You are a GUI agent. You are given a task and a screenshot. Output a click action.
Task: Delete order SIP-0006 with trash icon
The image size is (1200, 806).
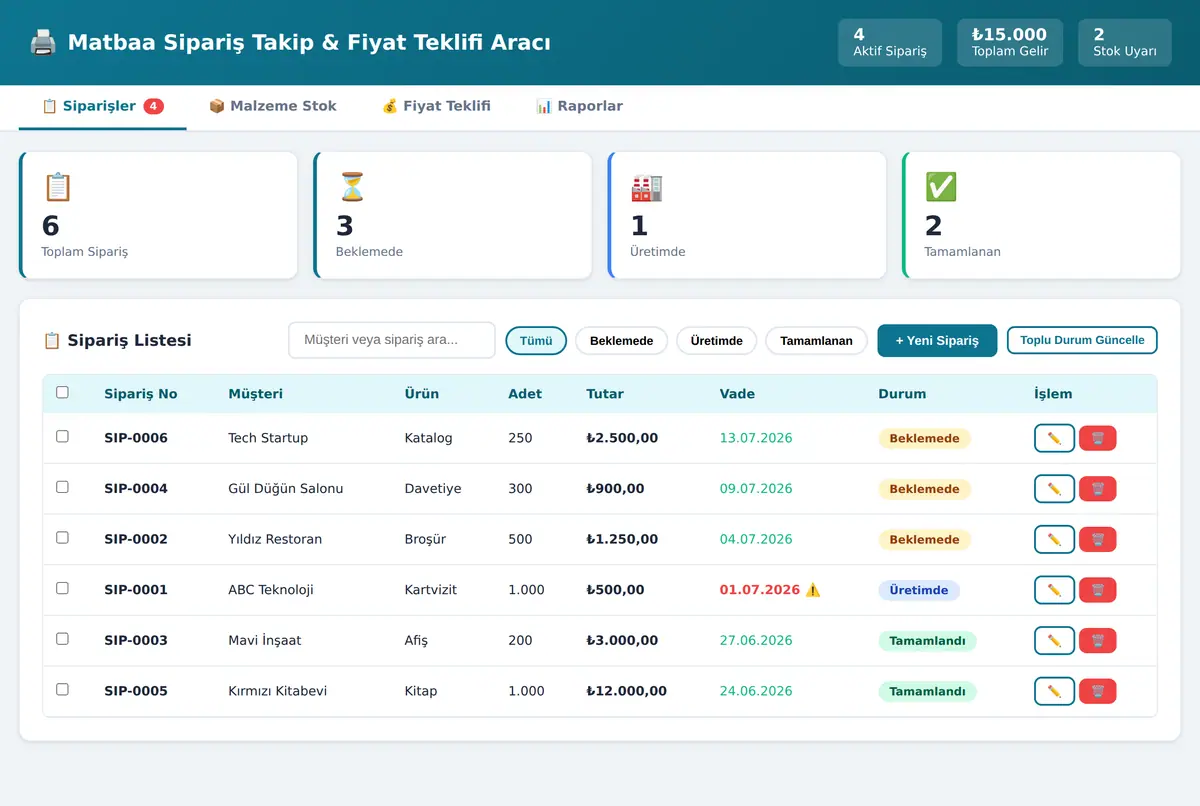(1098, 438)
